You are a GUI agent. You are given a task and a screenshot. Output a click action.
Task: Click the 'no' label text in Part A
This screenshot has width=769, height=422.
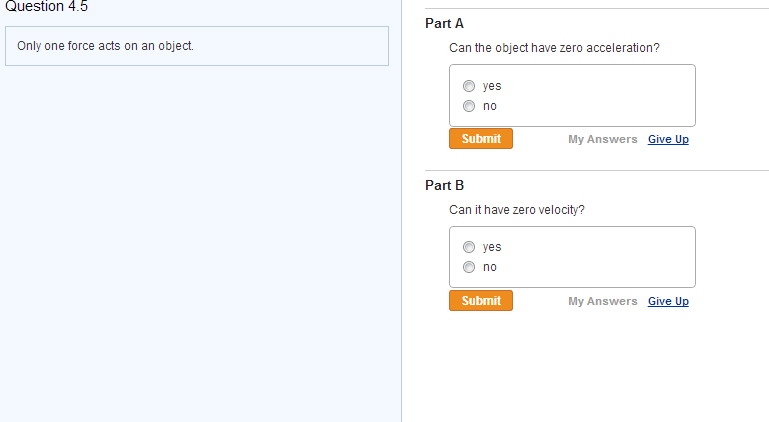point(490,106)
